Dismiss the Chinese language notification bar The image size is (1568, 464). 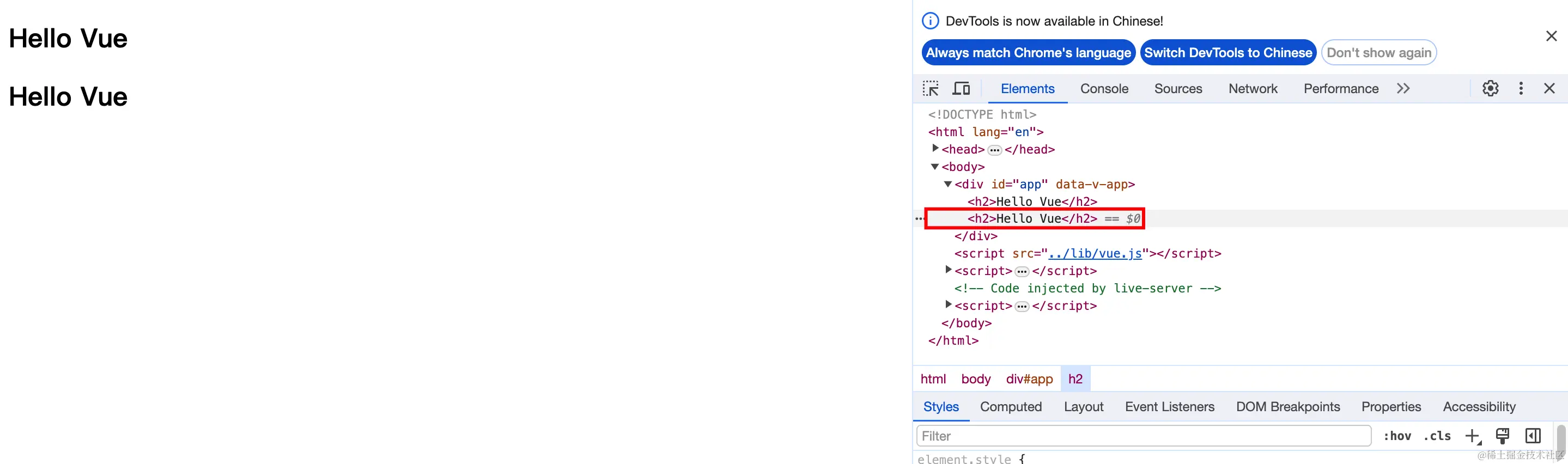1551,36
